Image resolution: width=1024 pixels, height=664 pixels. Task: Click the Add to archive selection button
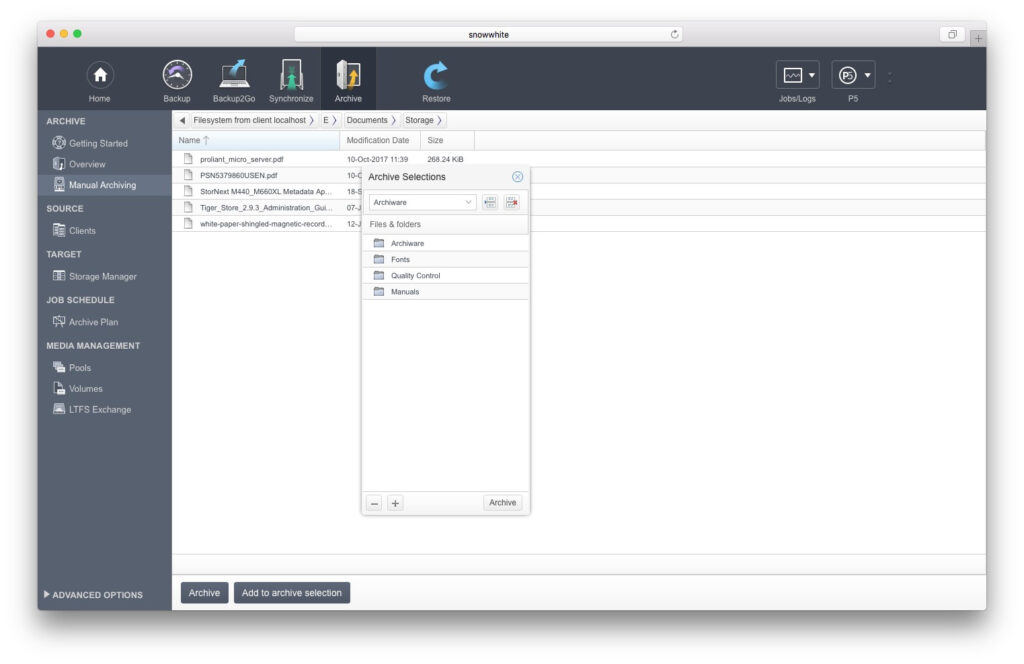292,593
